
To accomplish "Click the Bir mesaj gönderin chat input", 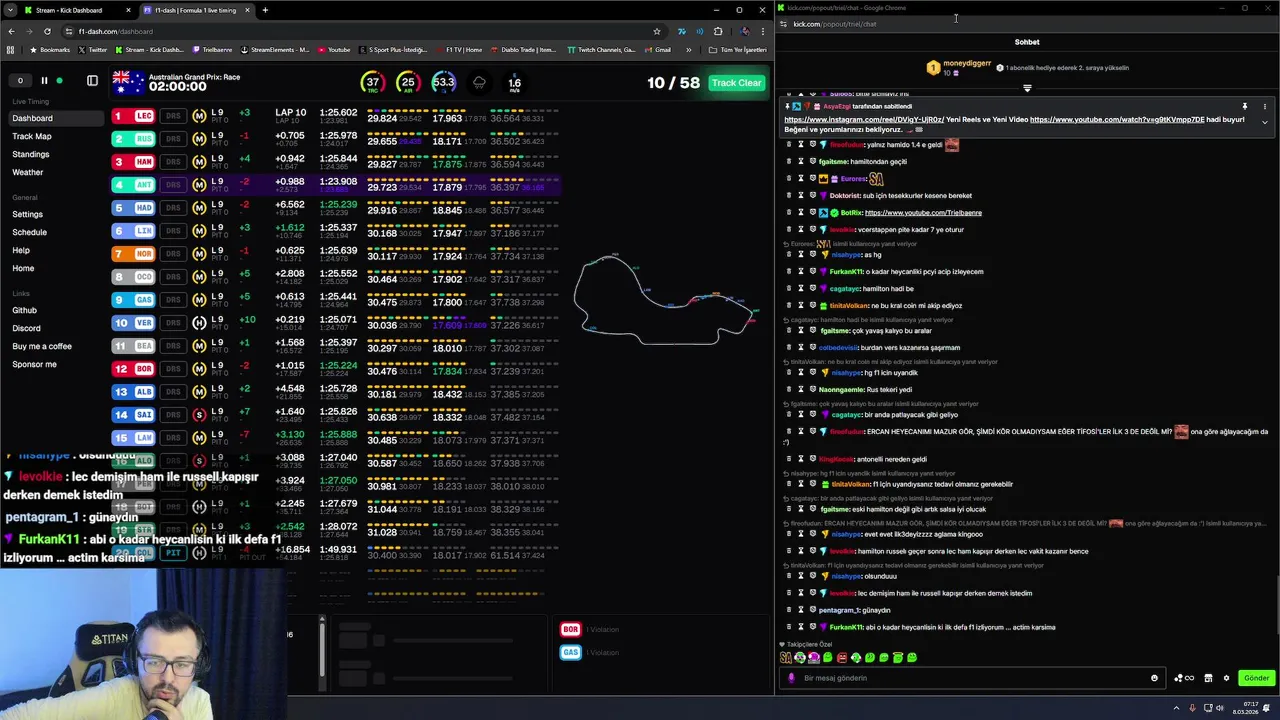I will (x=970, y=678).
